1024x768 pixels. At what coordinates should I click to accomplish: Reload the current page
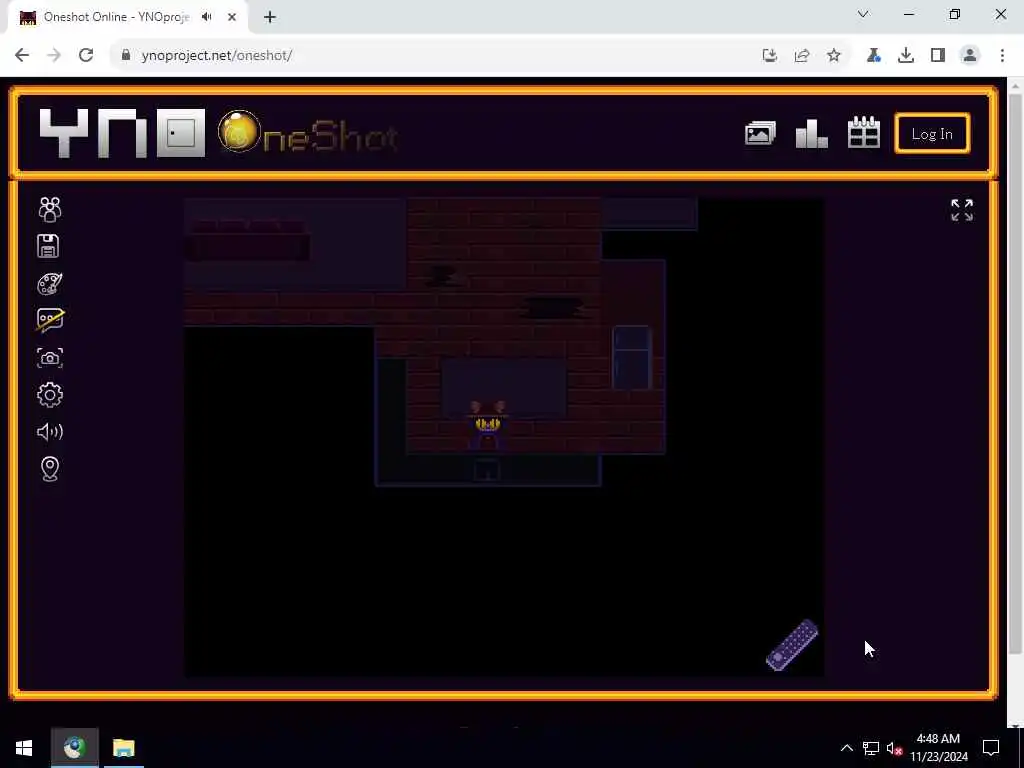click(x=86, y=56)
